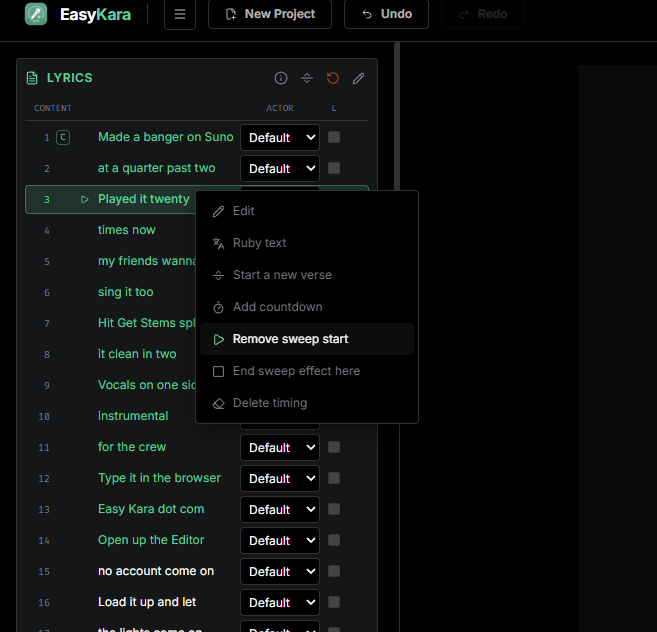Choose Edit from the context menu
Screen dimensions: 657x632
pyautogui.click(x=307, y=211)
